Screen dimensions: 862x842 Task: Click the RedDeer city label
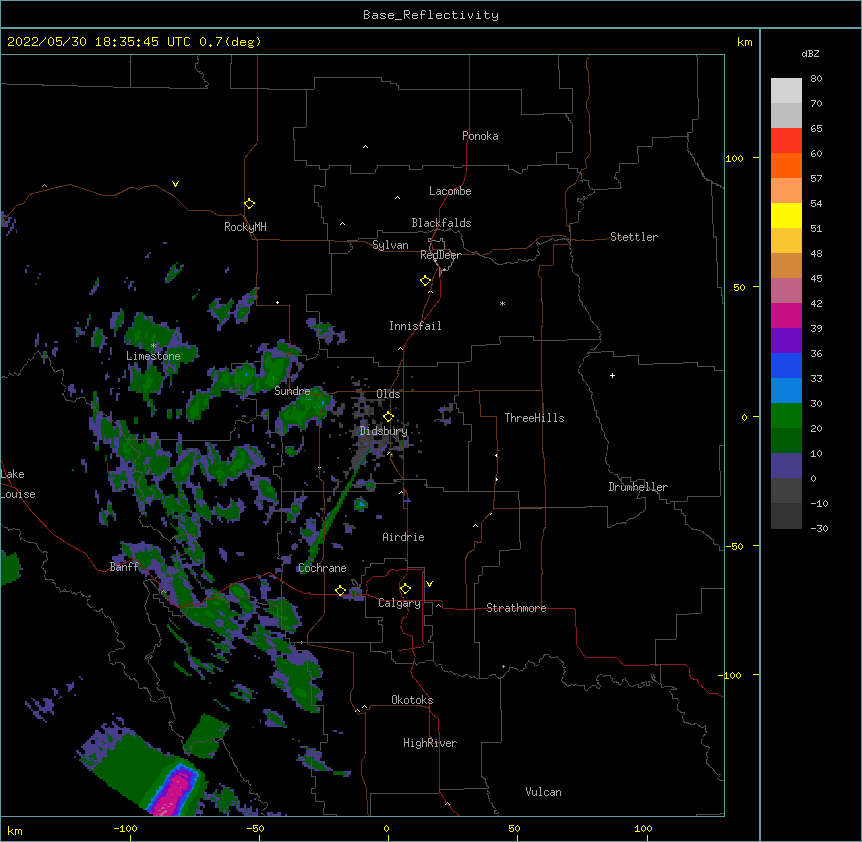(x=440, y=255)
